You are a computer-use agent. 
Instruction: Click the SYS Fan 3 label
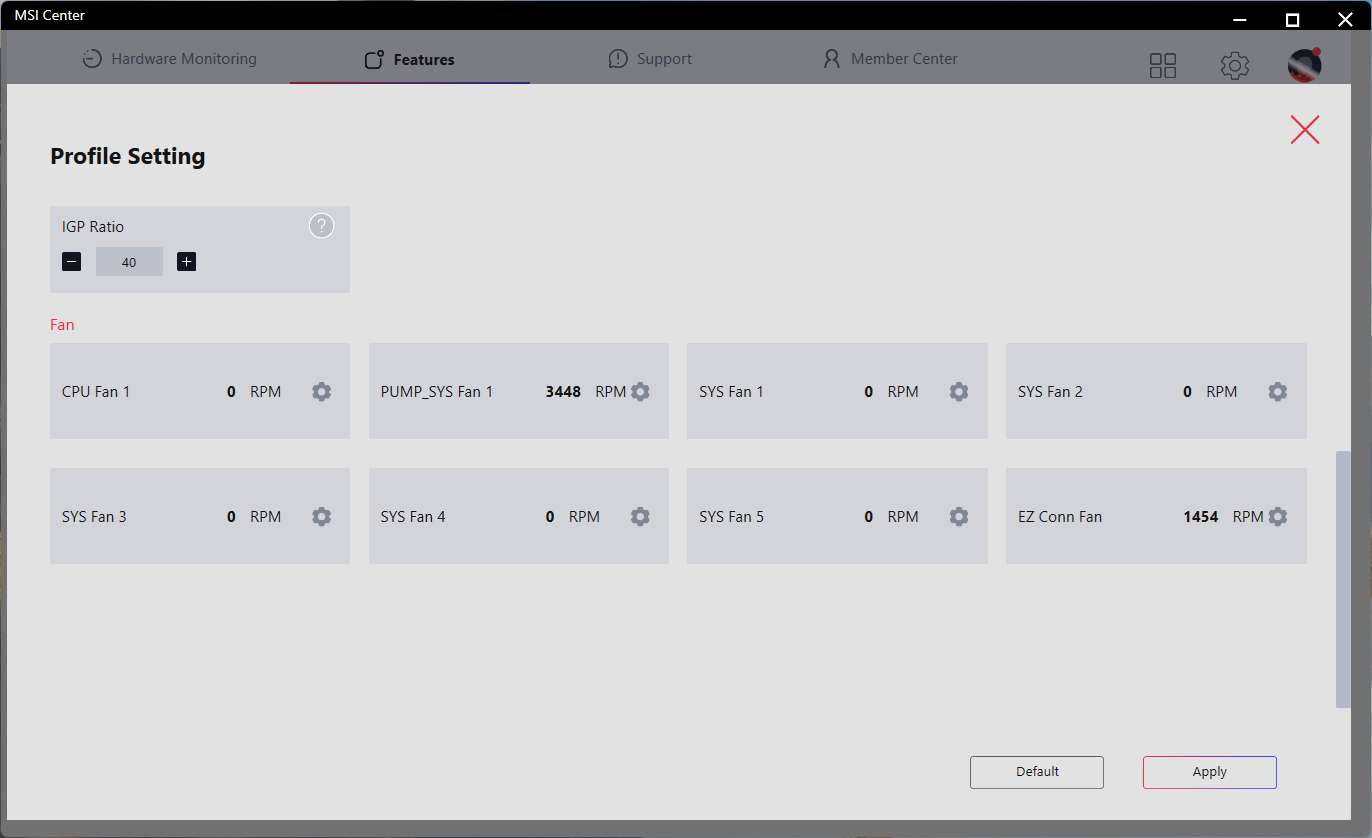coord(94,517)
